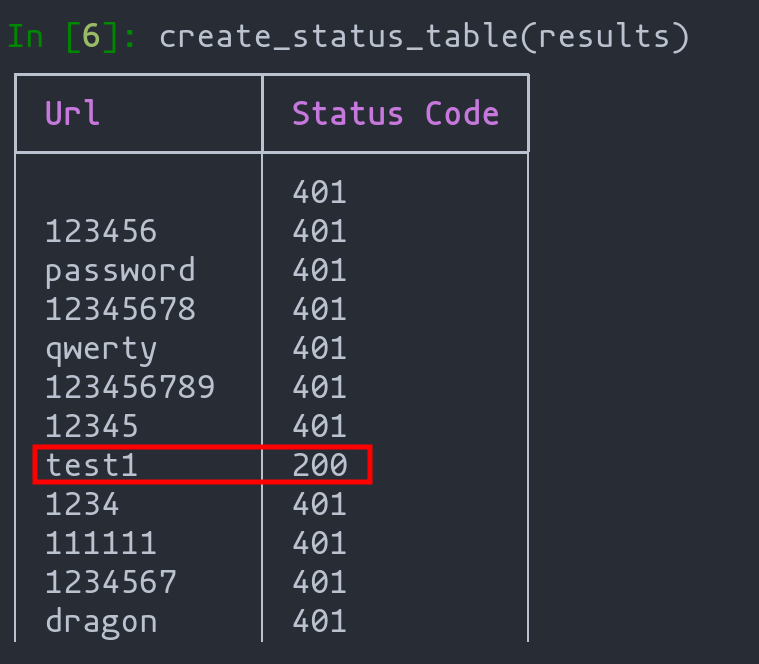This screenshot has height=664, width=759.
Task: Select the 12345 row entry
Action: pyautogui.click(x=91, y=427)
